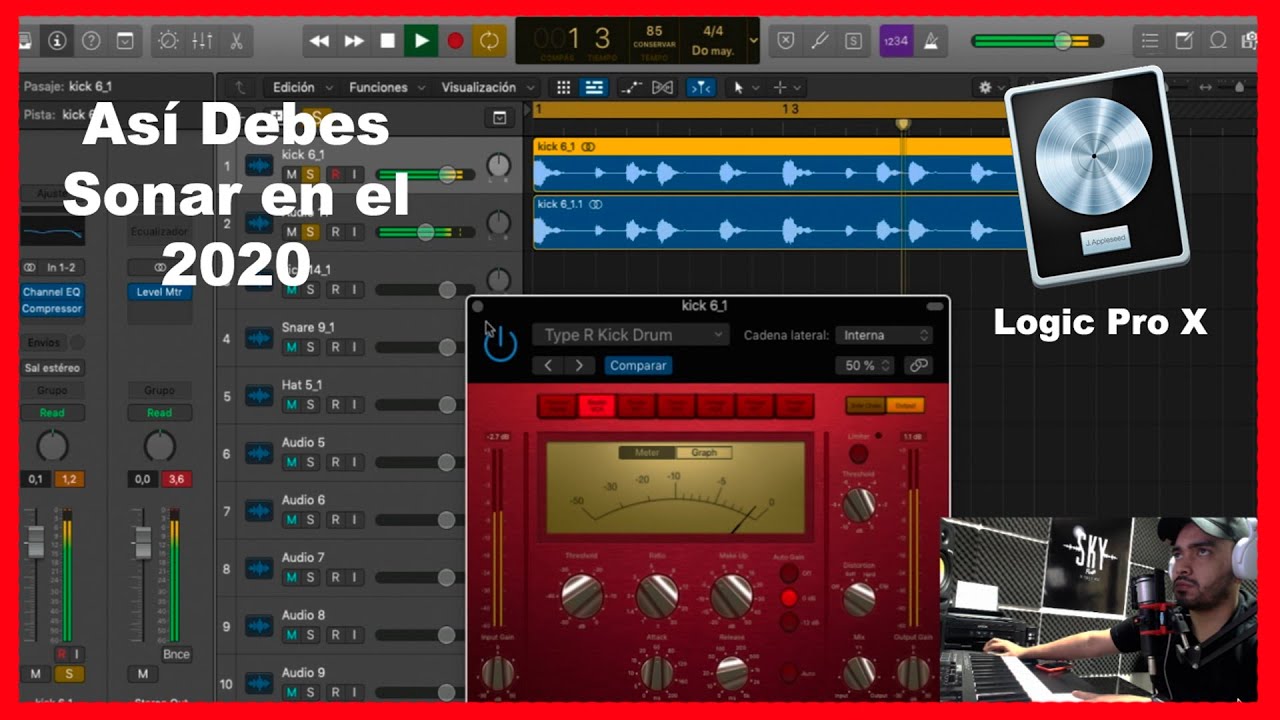Open the Funciones menu
Screen dimensions: 1280x720
click(x=385, y=87)
